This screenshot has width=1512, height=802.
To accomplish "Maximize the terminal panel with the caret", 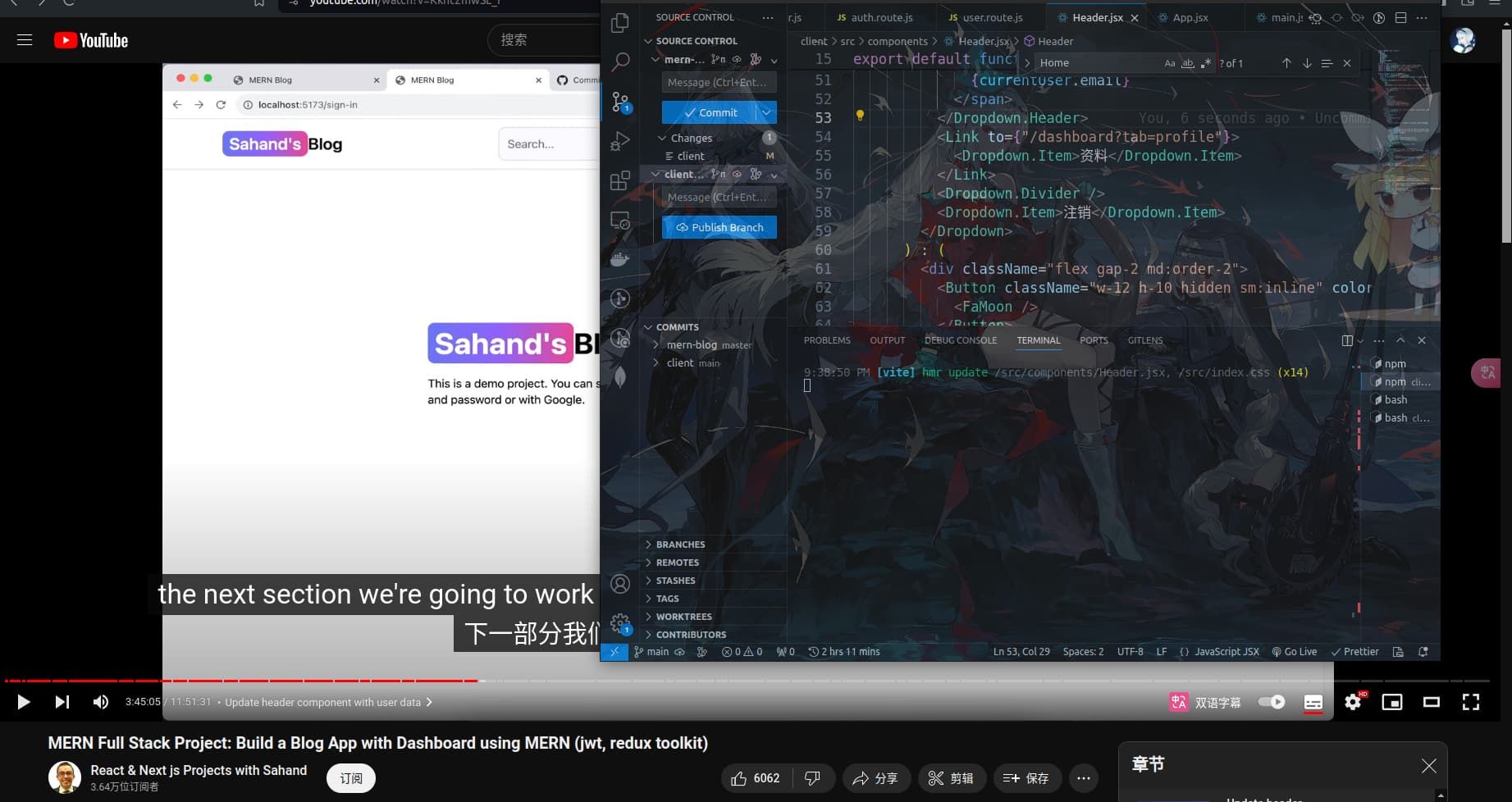I will click(x=1400, y=340).
